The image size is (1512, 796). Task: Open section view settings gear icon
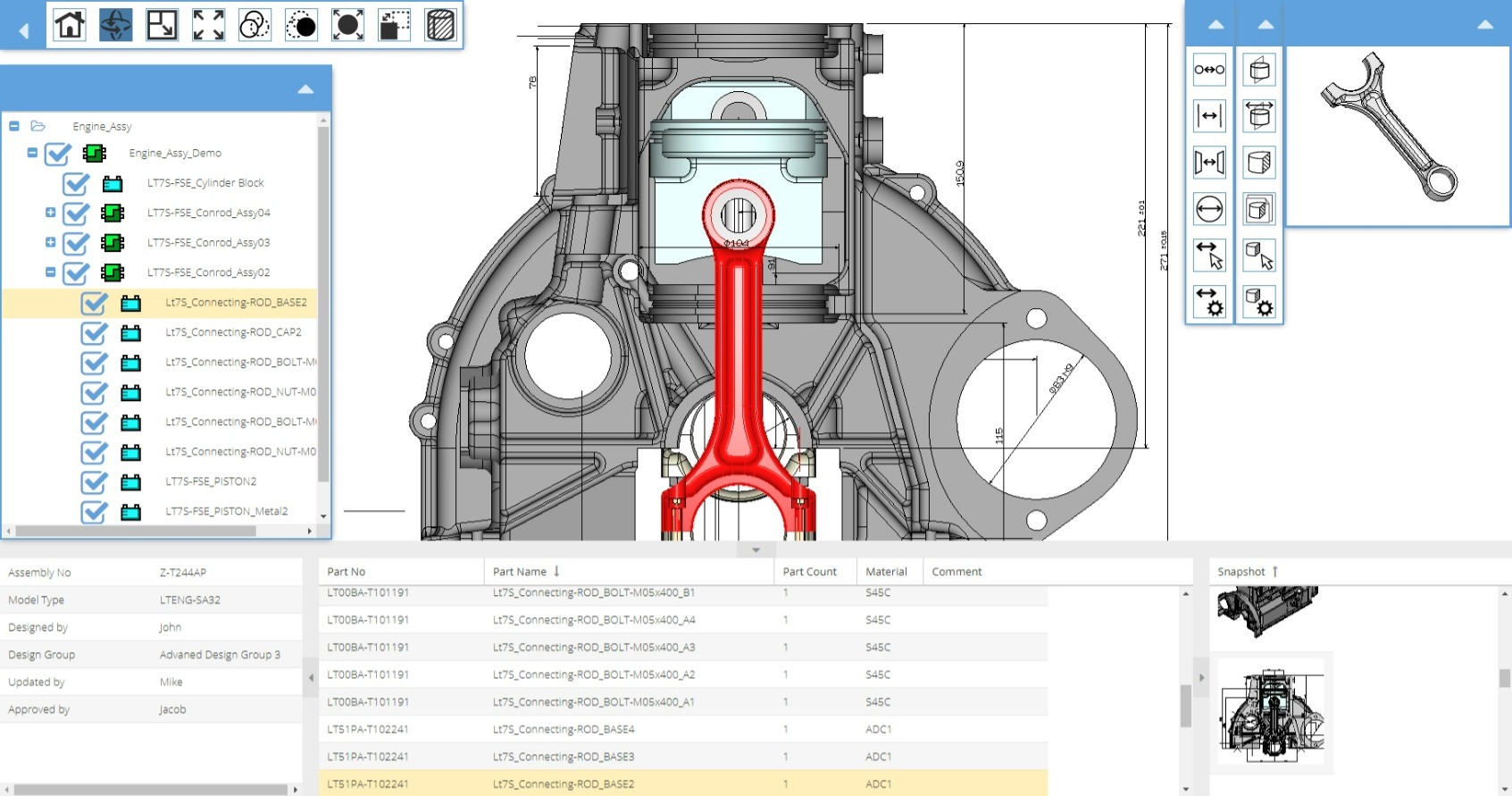(x=1259, y=302)
